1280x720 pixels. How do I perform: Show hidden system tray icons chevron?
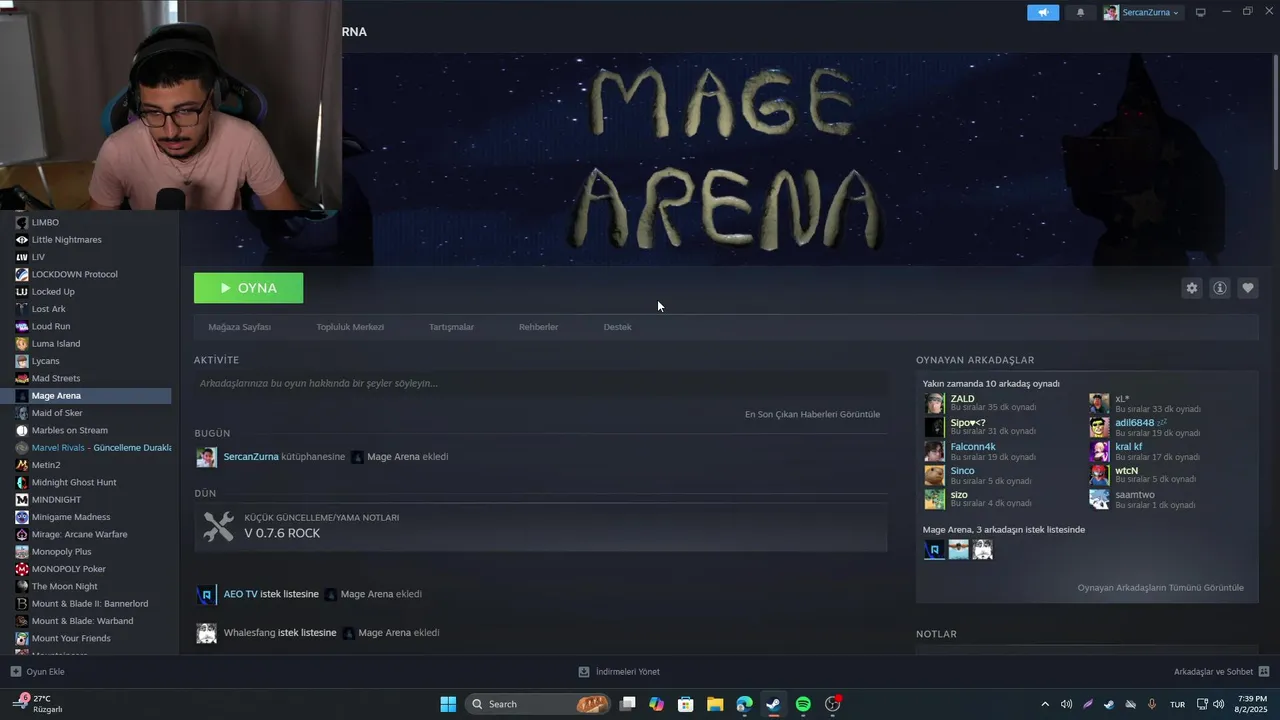[x=1045, y=704]
